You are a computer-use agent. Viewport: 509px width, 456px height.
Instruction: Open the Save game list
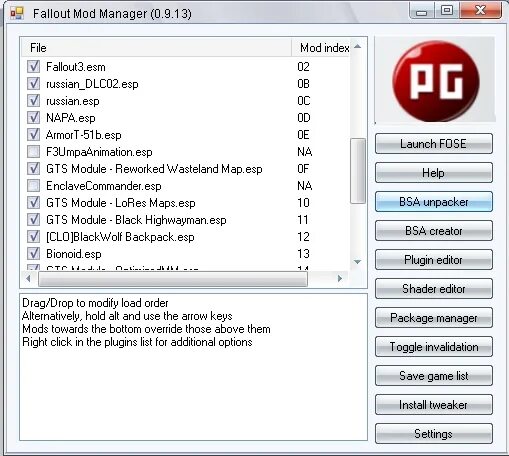434,376
